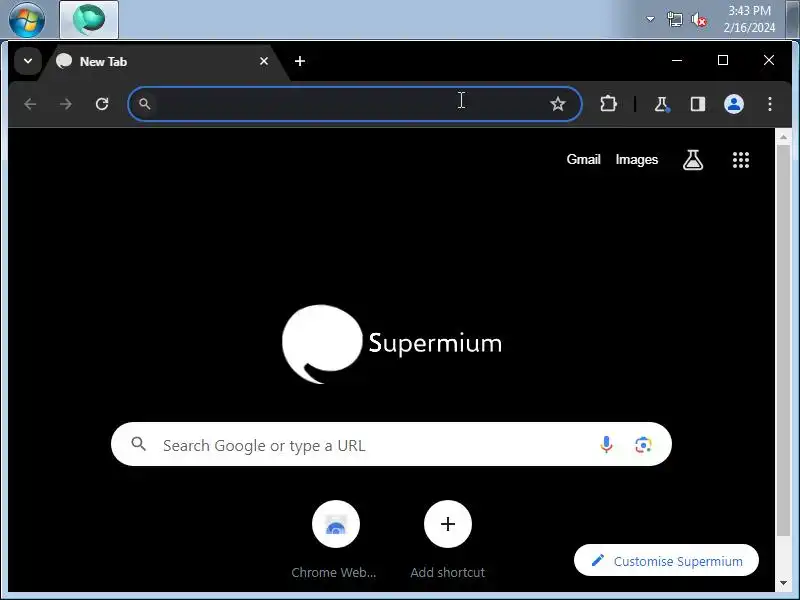Open the Windows Start menu orb

[27, 19]
